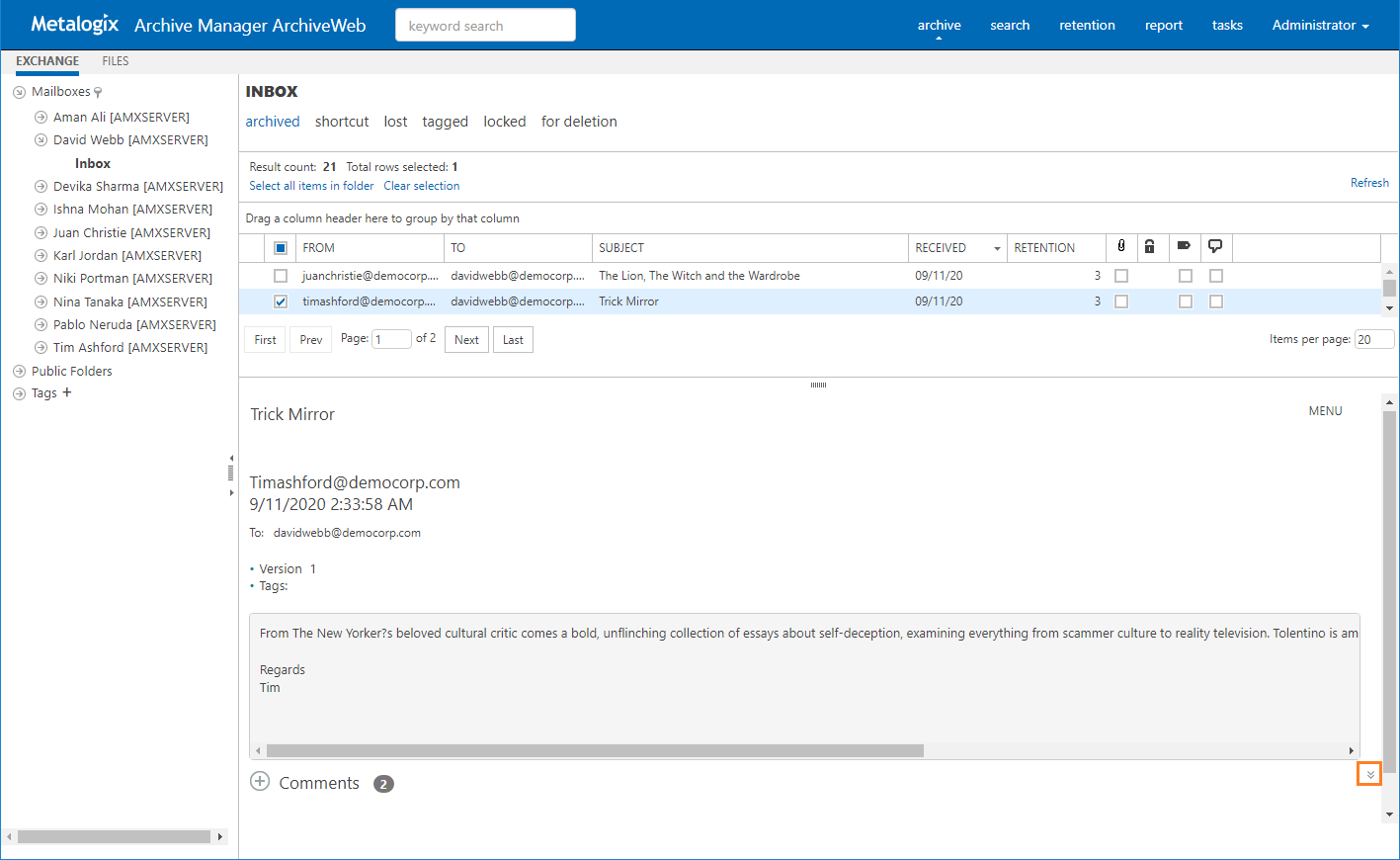The width and height of the screenshot is (1400, 860).
Task: Click the orange double-chevron down icon
Action: click(1369, 774)
